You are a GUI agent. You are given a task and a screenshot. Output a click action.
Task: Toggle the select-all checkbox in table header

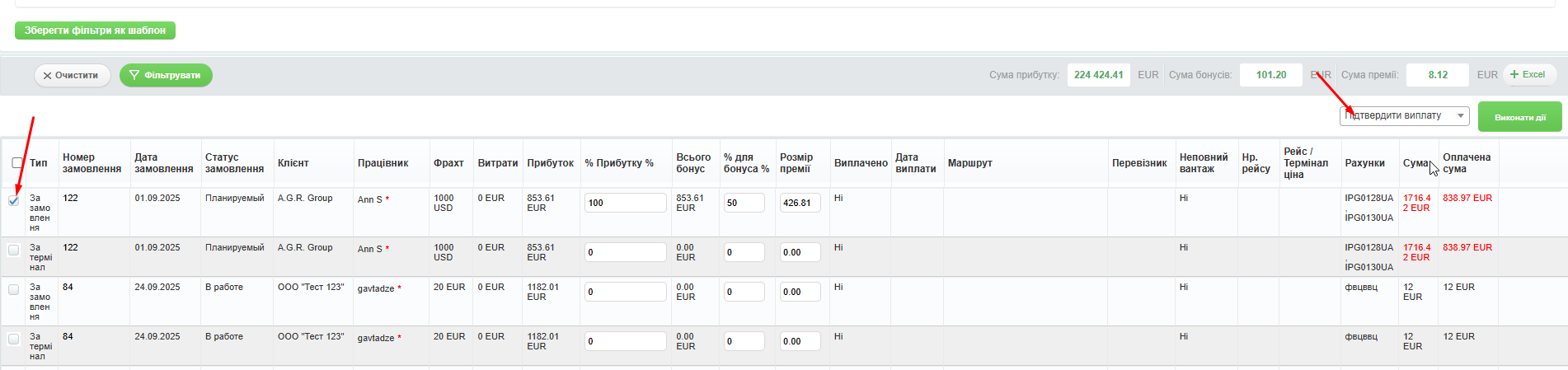[x=17, y=163]
